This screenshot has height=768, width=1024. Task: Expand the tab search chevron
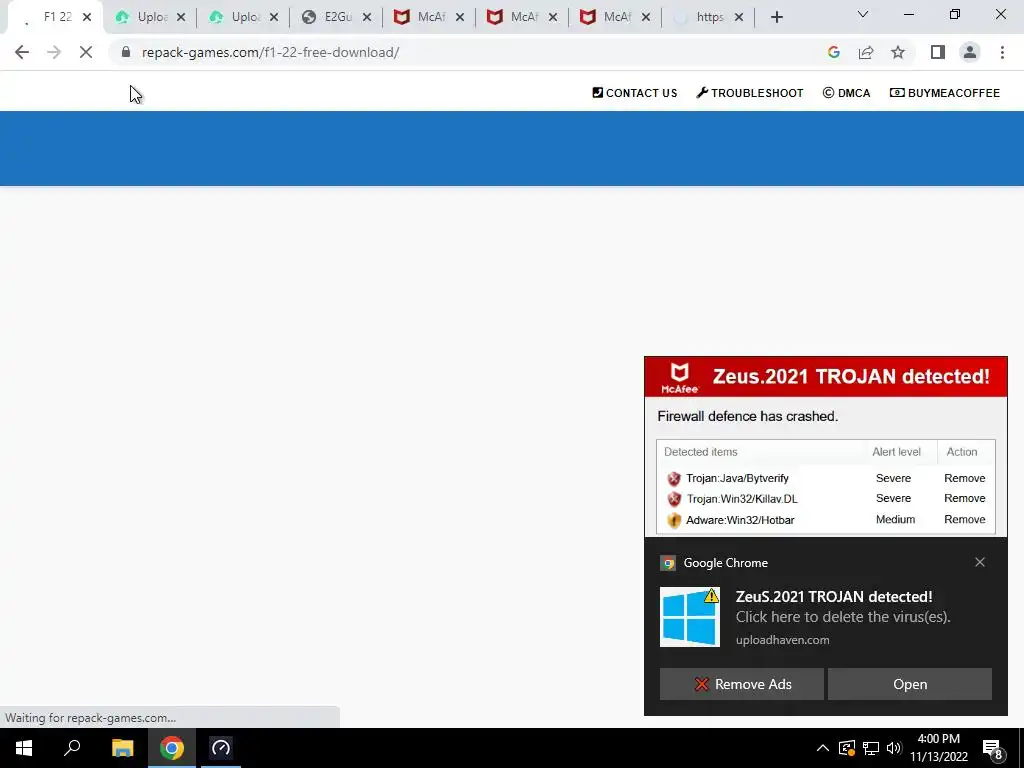click(x=863, y=14)
